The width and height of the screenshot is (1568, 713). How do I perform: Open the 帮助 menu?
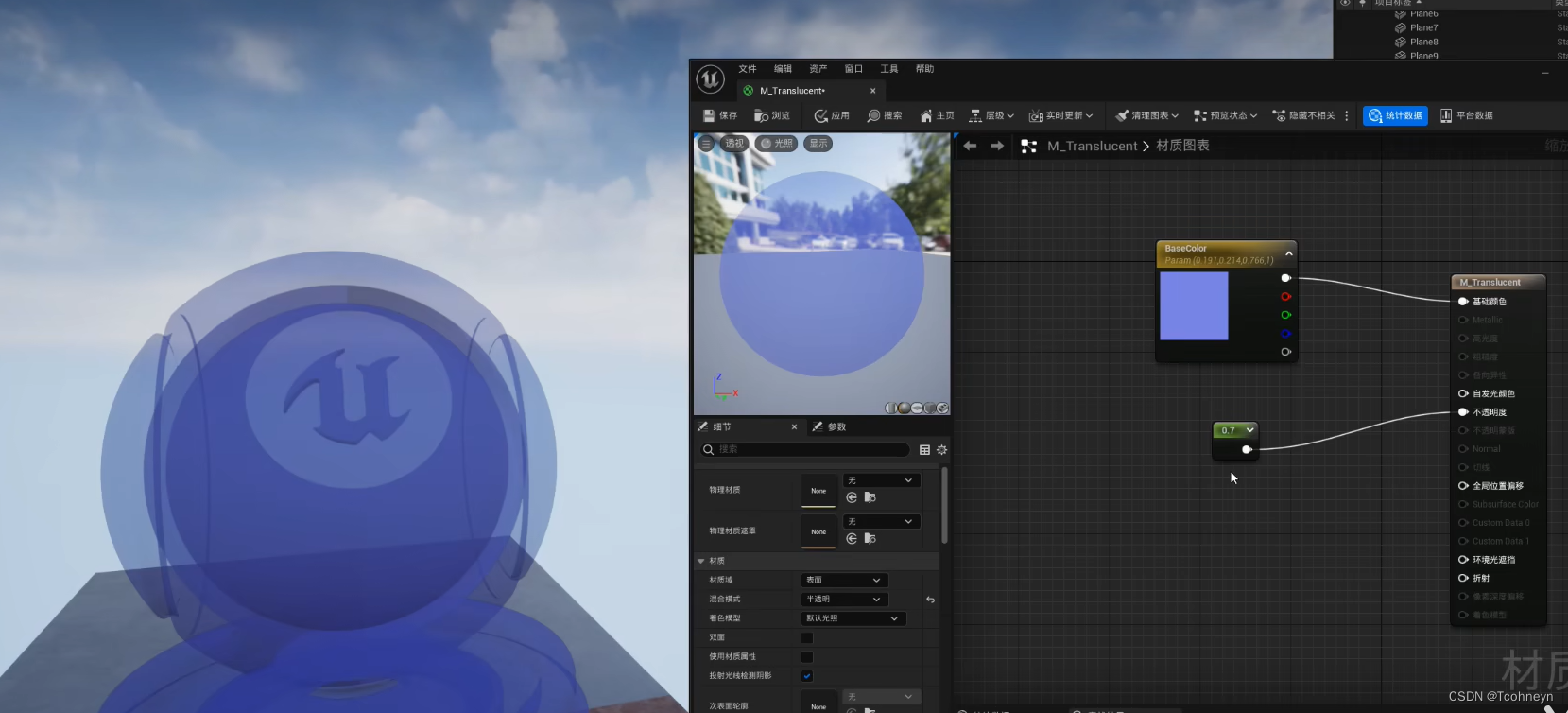pos(925,69)
